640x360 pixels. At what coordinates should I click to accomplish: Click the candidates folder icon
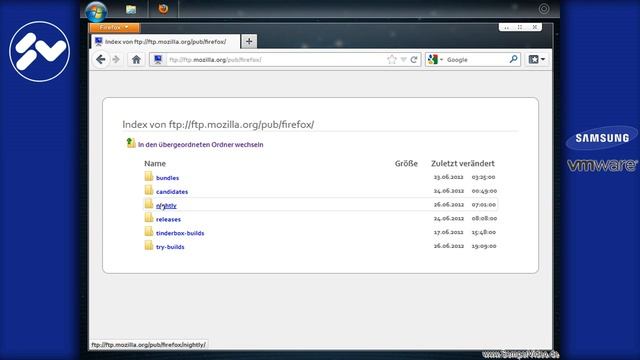(149, 190)
